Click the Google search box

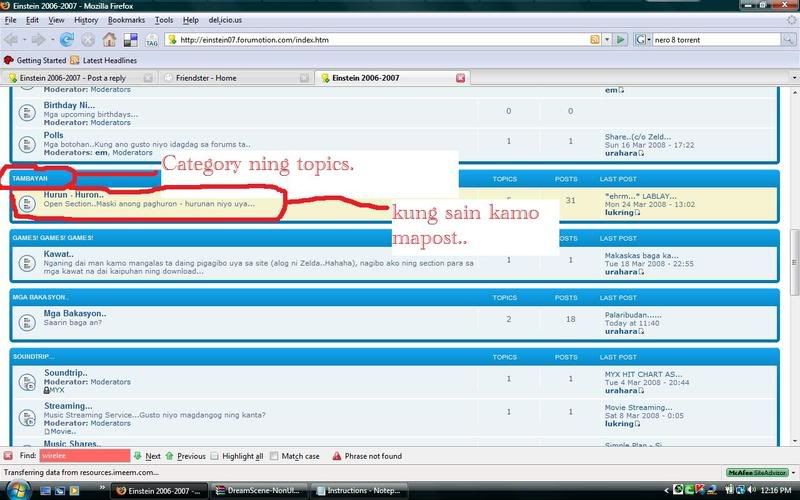716,39
